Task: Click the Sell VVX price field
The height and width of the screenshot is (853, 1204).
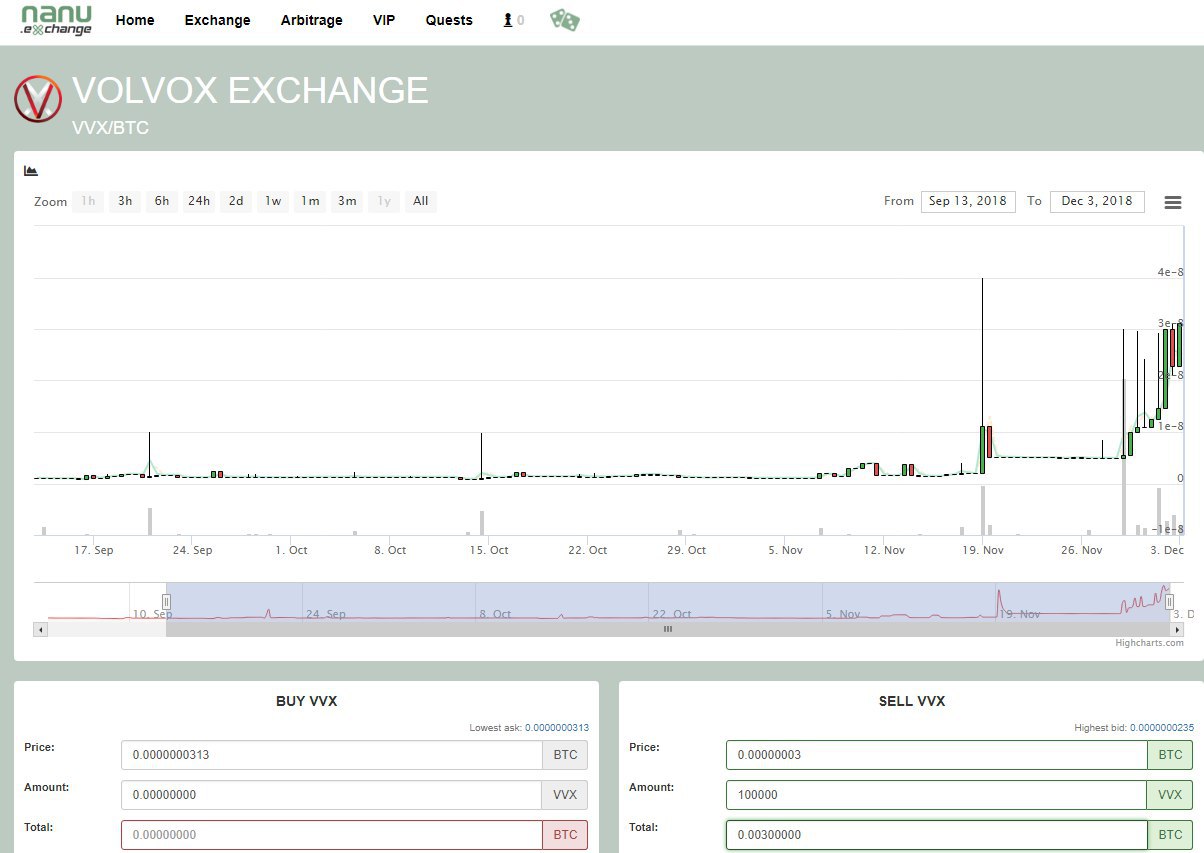Action: point(937,755)
